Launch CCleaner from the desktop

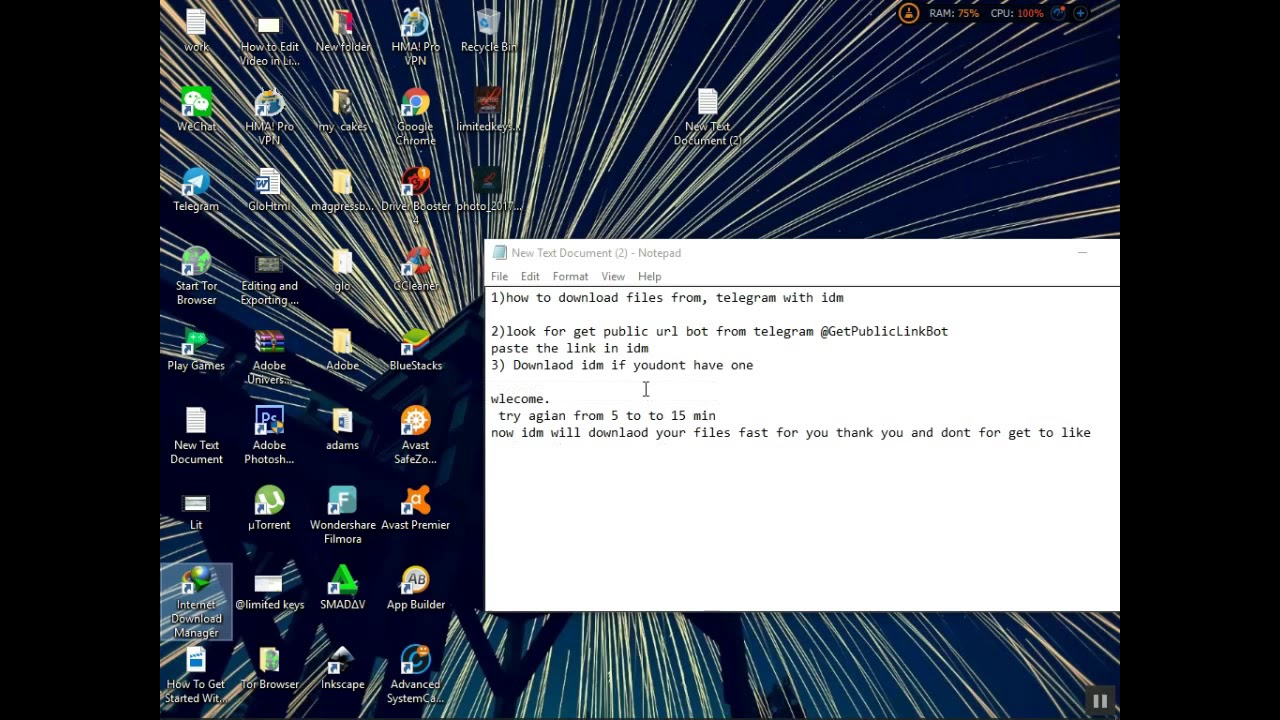tap(415, 270)
